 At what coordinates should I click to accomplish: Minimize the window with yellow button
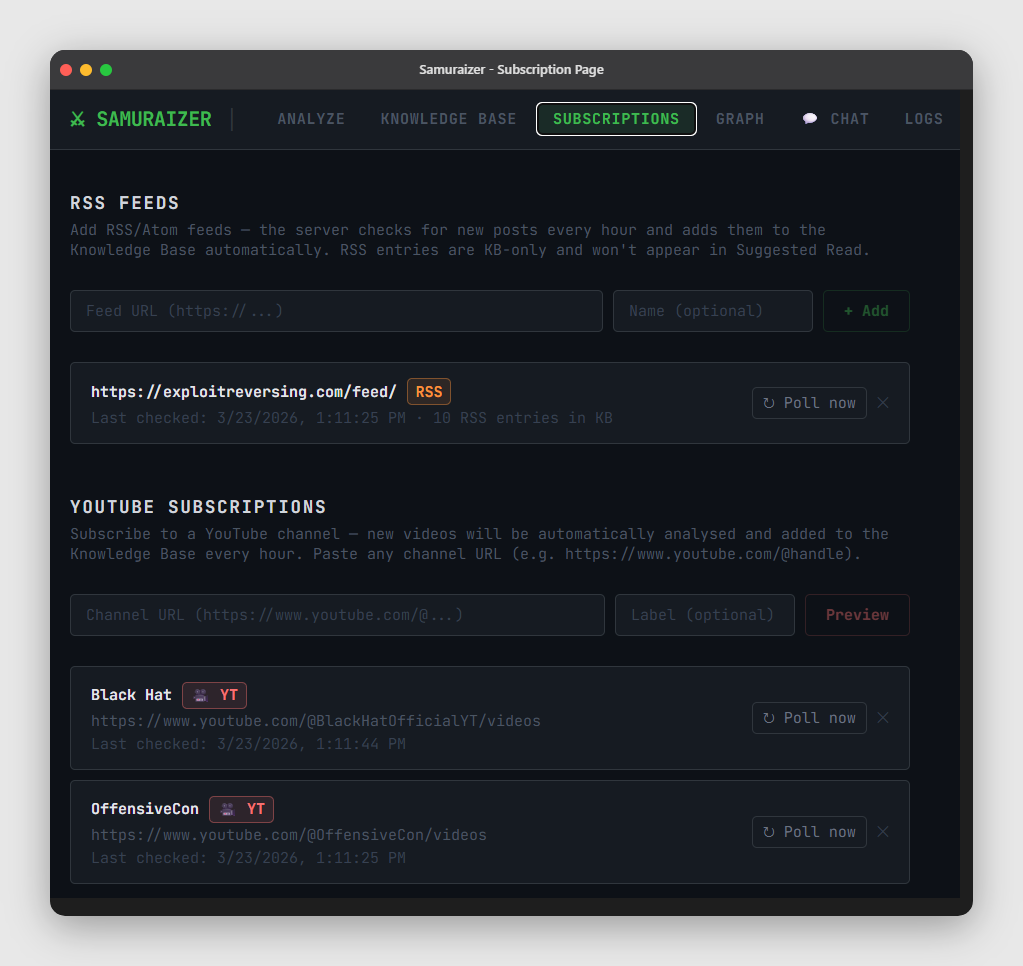[x=86, y=70]
